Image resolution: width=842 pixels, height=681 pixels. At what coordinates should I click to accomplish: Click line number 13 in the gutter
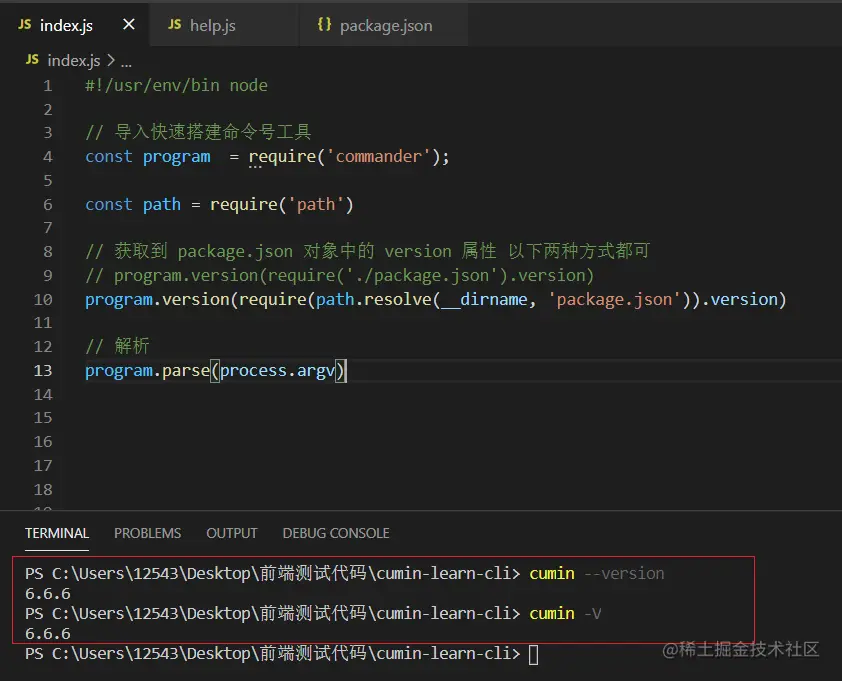click(x=43, y=371)
